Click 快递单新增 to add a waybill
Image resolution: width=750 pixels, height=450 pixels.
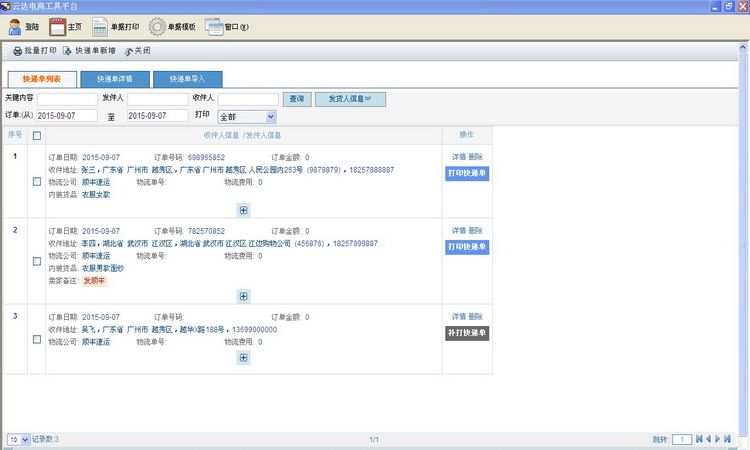68,50
